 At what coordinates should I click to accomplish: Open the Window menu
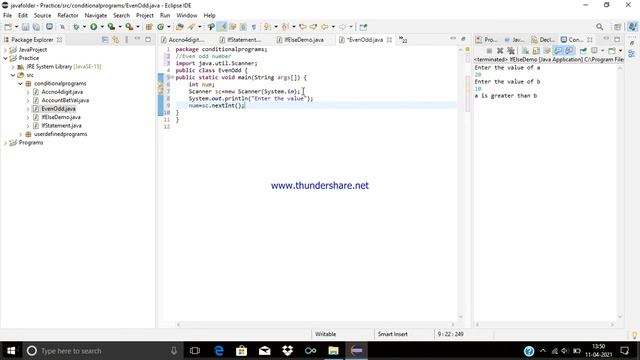pyautogui.click(x=187, y=16)
